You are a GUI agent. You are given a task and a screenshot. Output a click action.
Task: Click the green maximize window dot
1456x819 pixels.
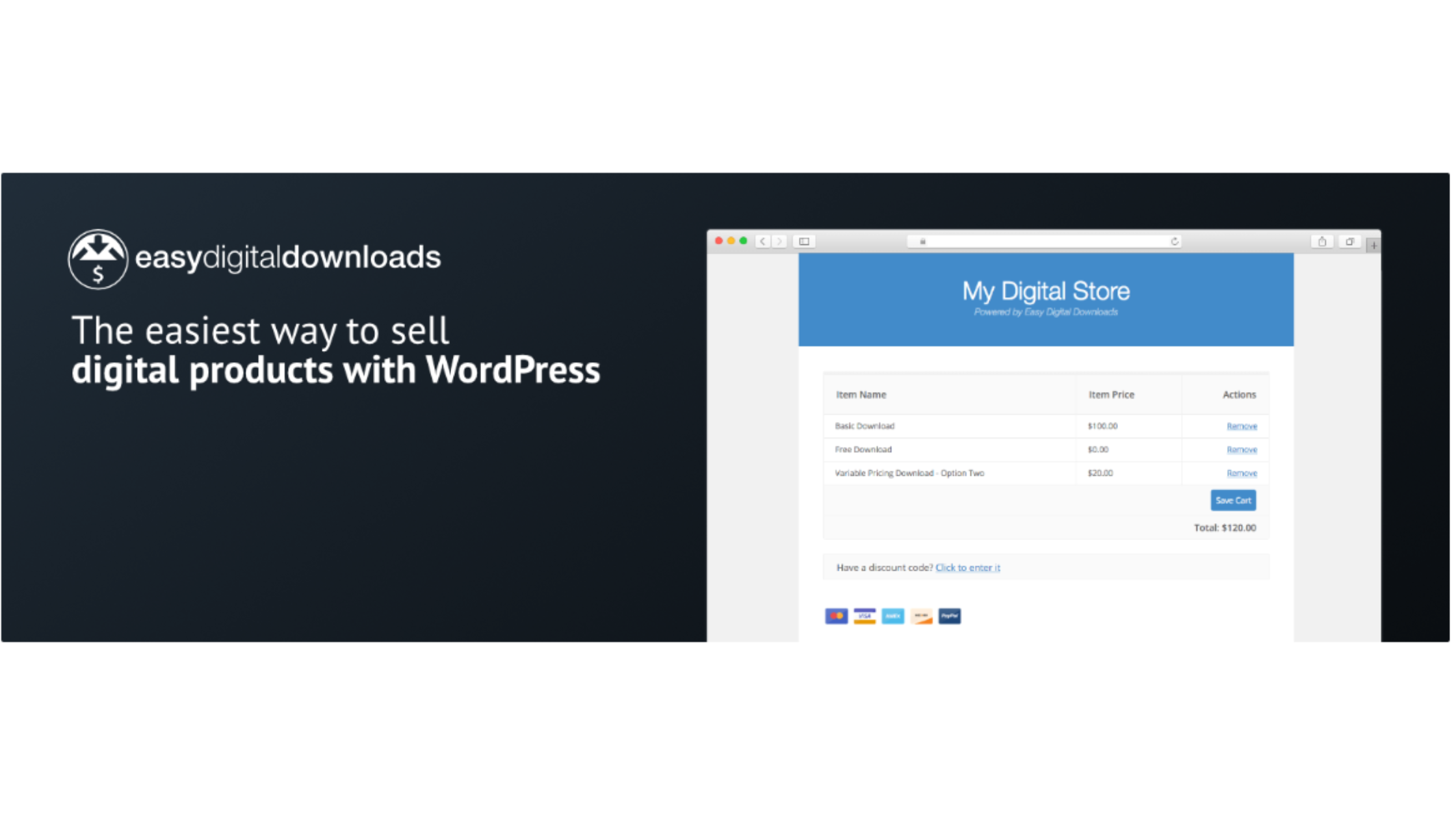coord(744,241)
